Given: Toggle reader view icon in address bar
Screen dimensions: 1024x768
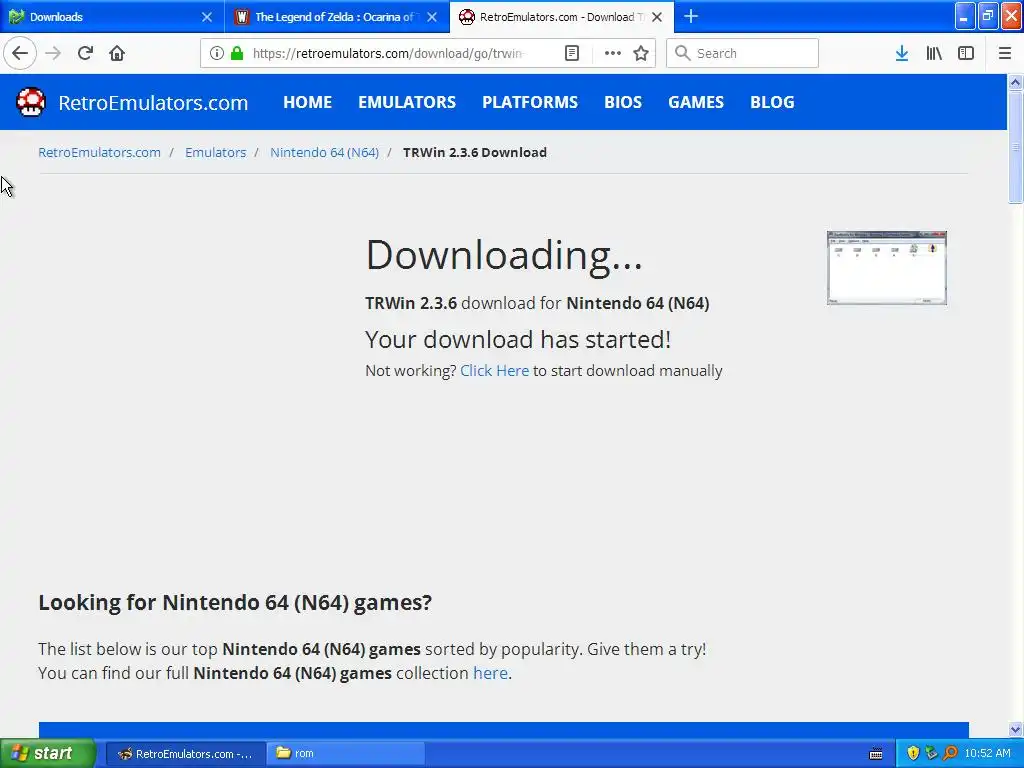Looking at the screenshot, I should 571,54.
